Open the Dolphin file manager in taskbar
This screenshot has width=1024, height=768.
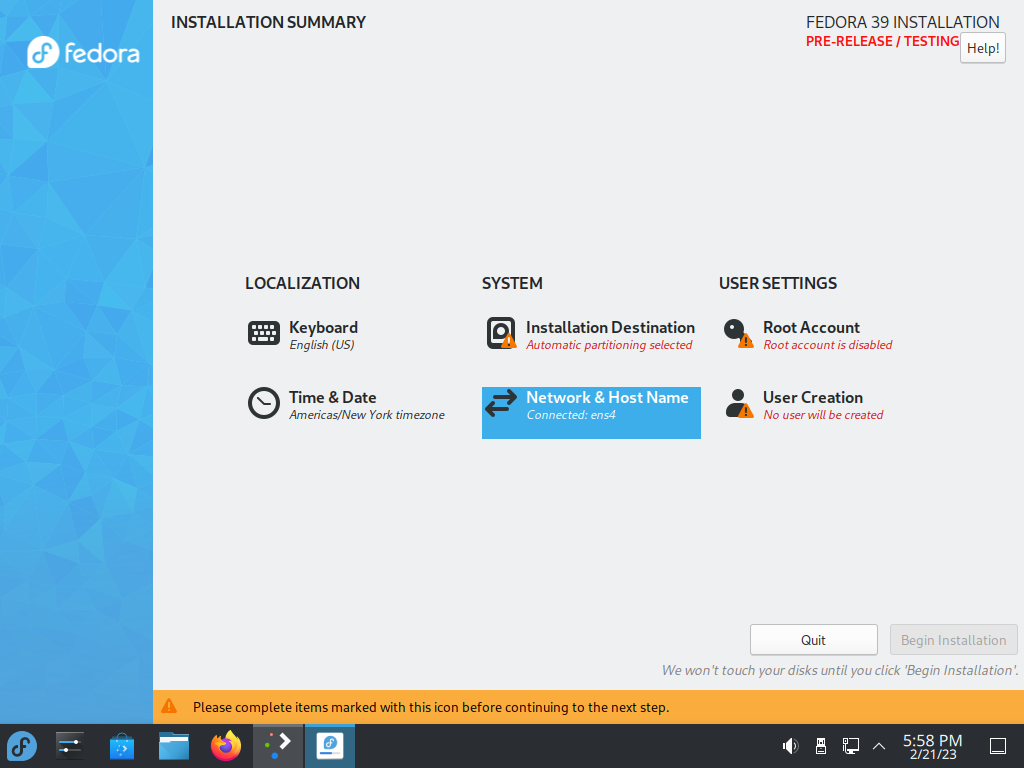[174, 746]
